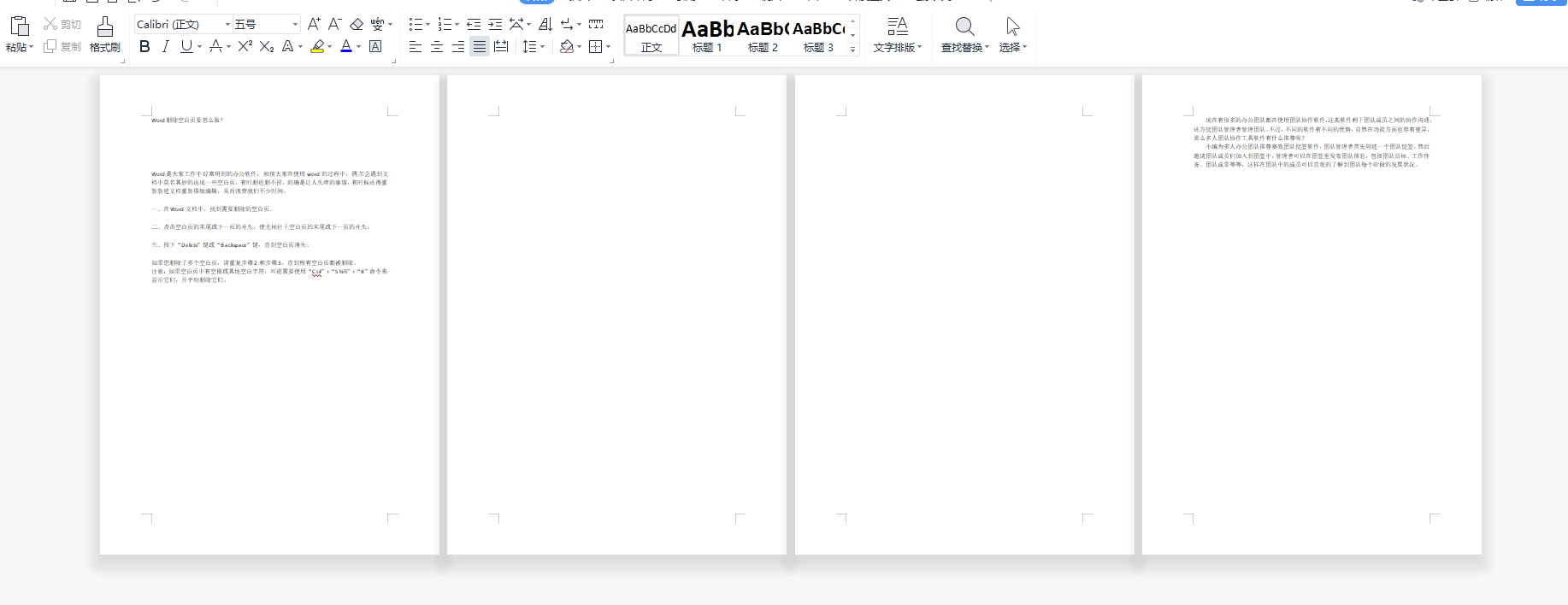Increase font size with the A+ icon

[x=314, y=24]
